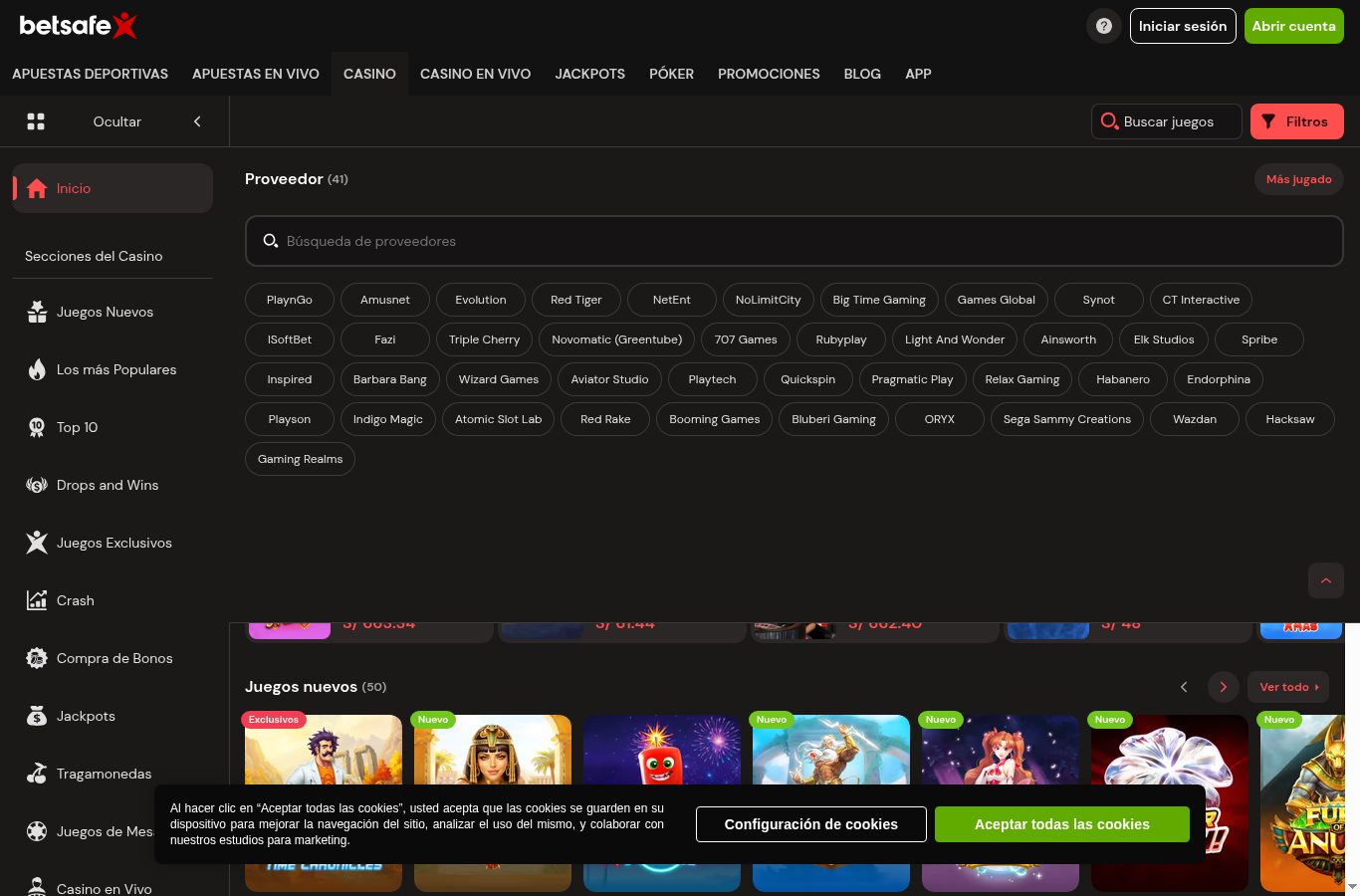This screenshot has height=896, width=1360.
Task: Go to JACKPOTS section
Action: 590,74
